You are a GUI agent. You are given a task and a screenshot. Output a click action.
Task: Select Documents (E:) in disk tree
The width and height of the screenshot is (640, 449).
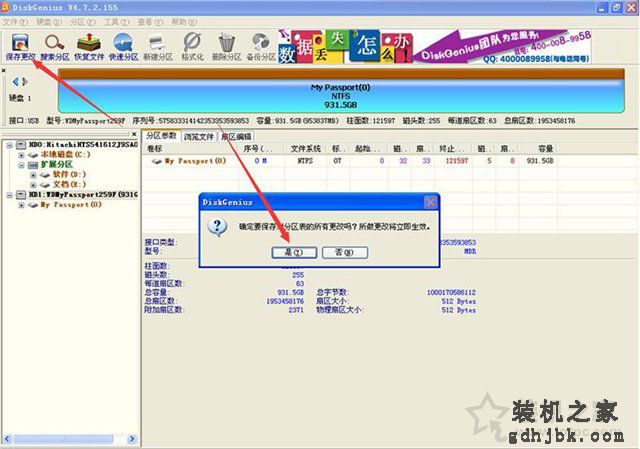69,184
